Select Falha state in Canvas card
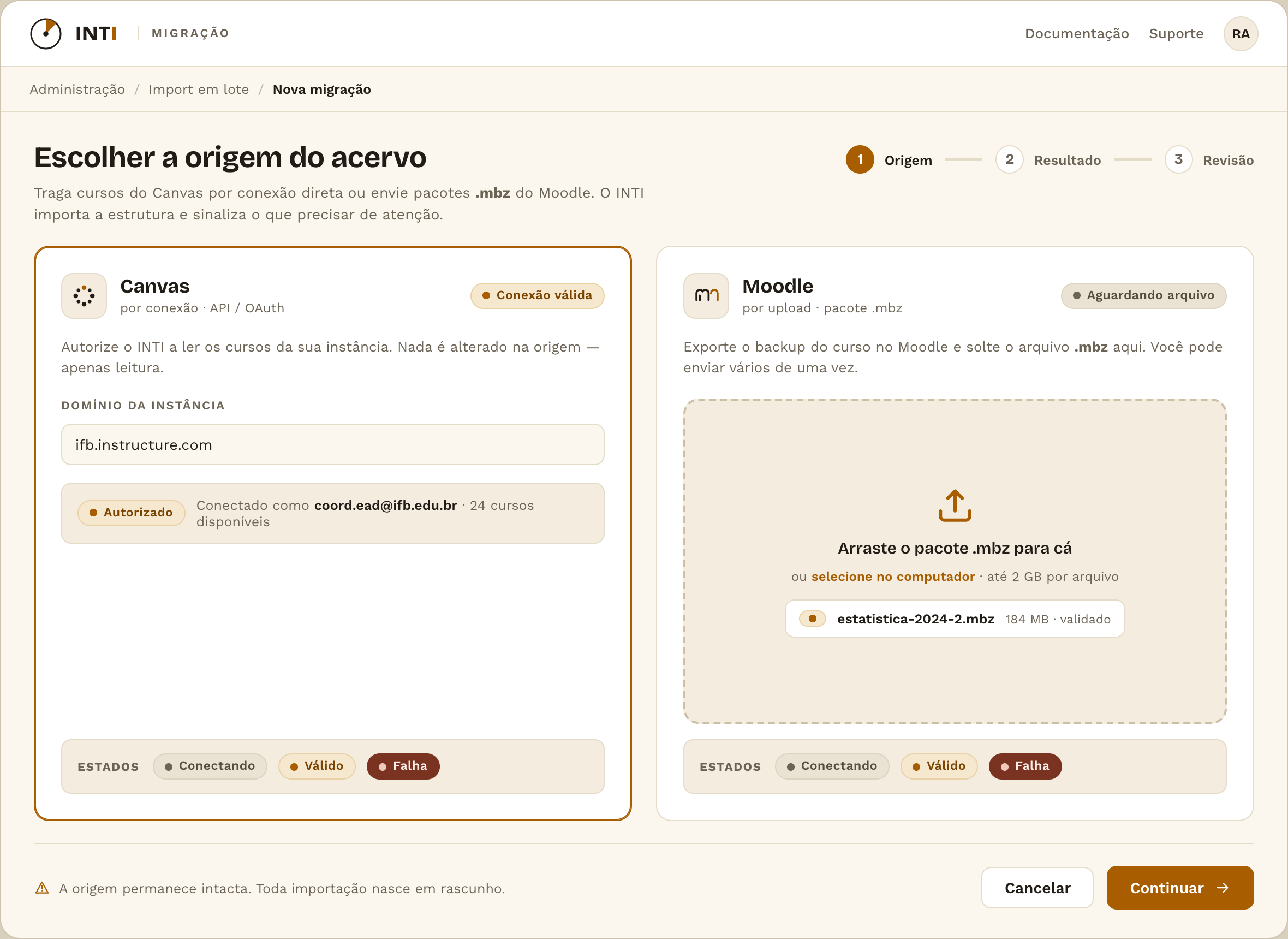The height and width of the screenshot is (939, 1288). (403, 766)
